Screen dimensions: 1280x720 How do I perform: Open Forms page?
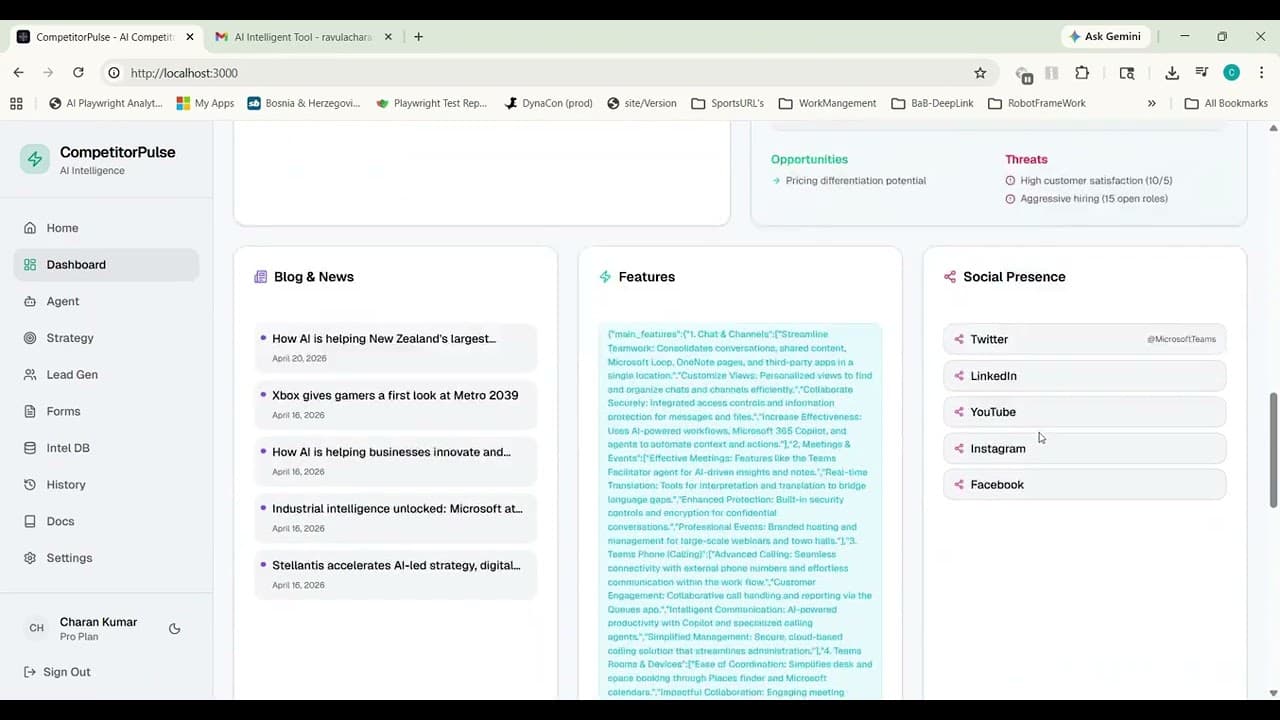(106, 411)
